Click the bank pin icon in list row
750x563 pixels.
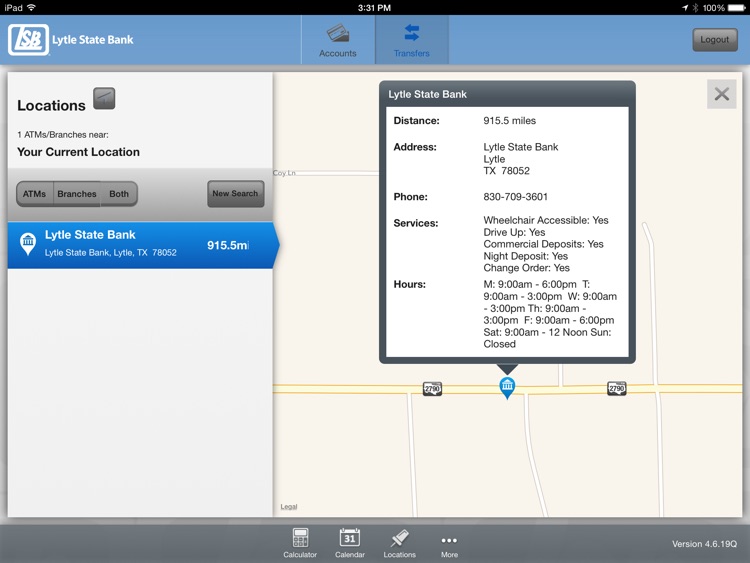tap(28, 243)
